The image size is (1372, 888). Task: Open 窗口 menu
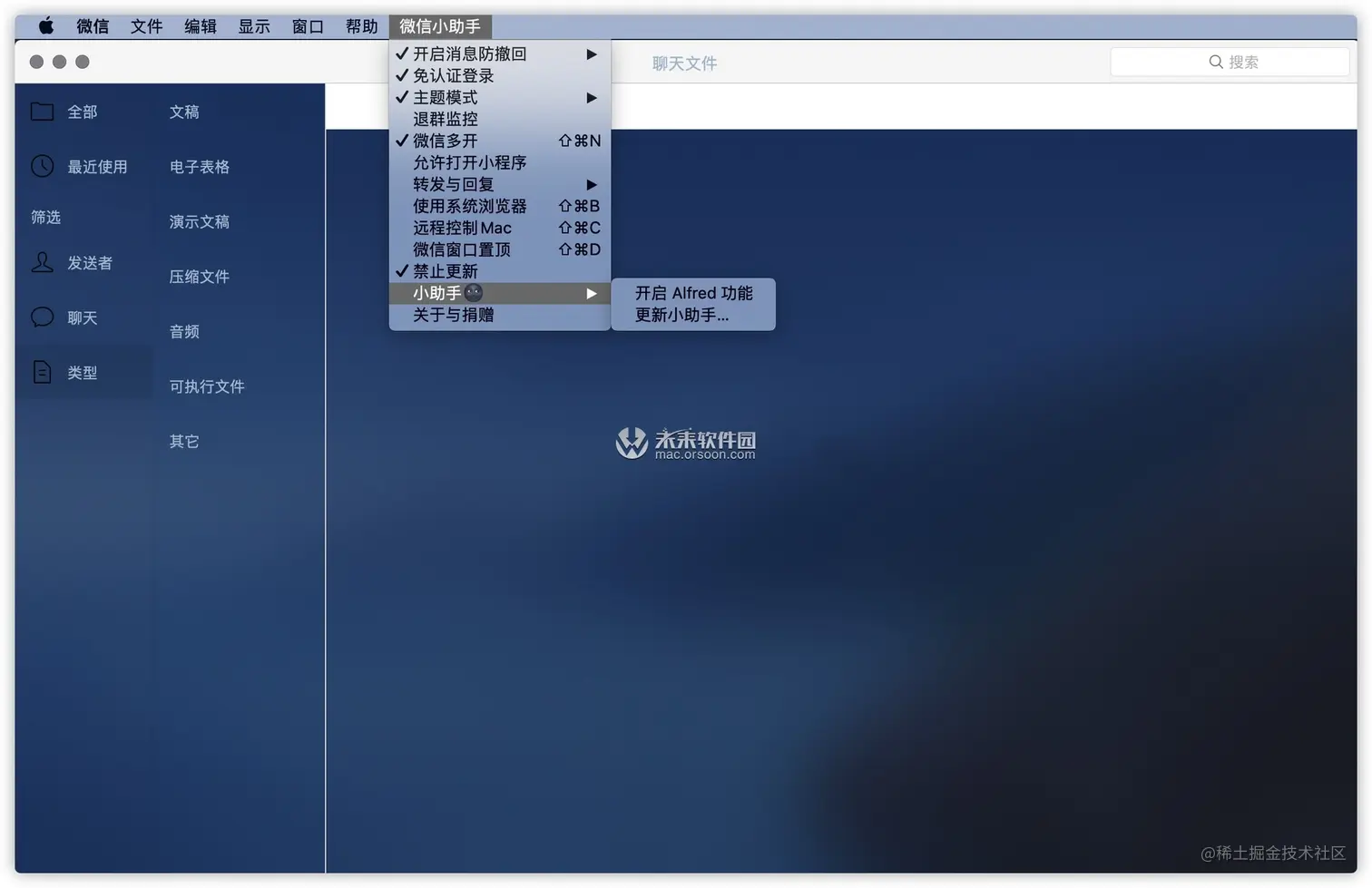(x=308, y=26)
